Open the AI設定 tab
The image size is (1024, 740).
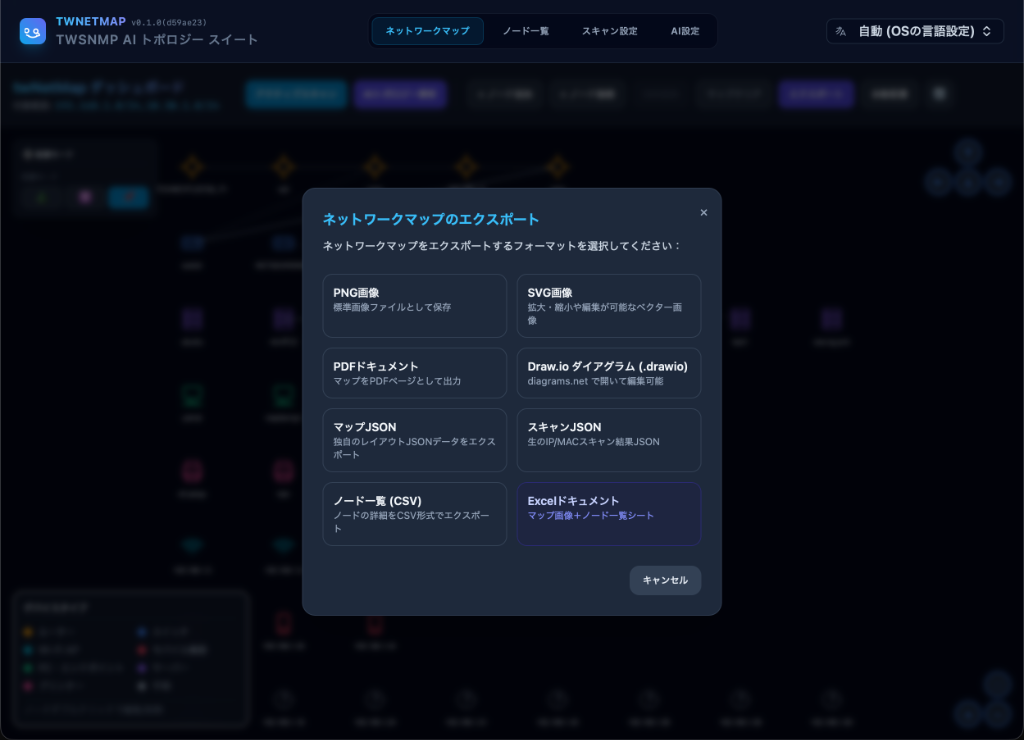coord(684,31)
